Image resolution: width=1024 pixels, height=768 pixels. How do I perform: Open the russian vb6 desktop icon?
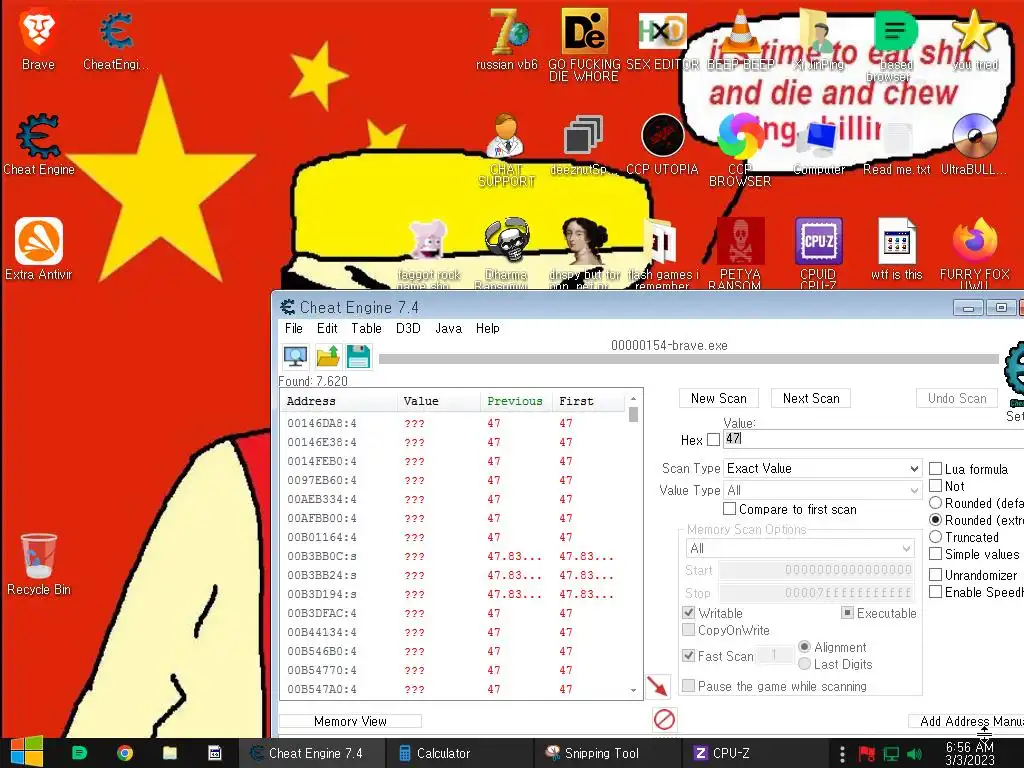(x=507, y=40)
